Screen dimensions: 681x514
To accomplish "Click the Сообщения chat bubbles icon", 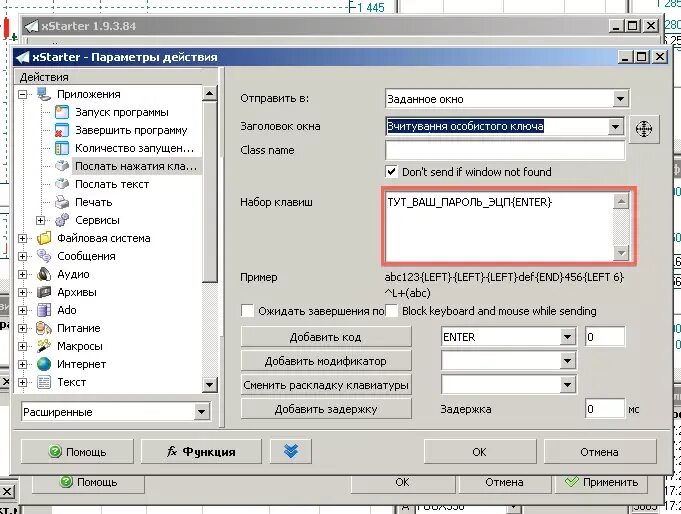I will pyautogui.click(x=44, y=256).
